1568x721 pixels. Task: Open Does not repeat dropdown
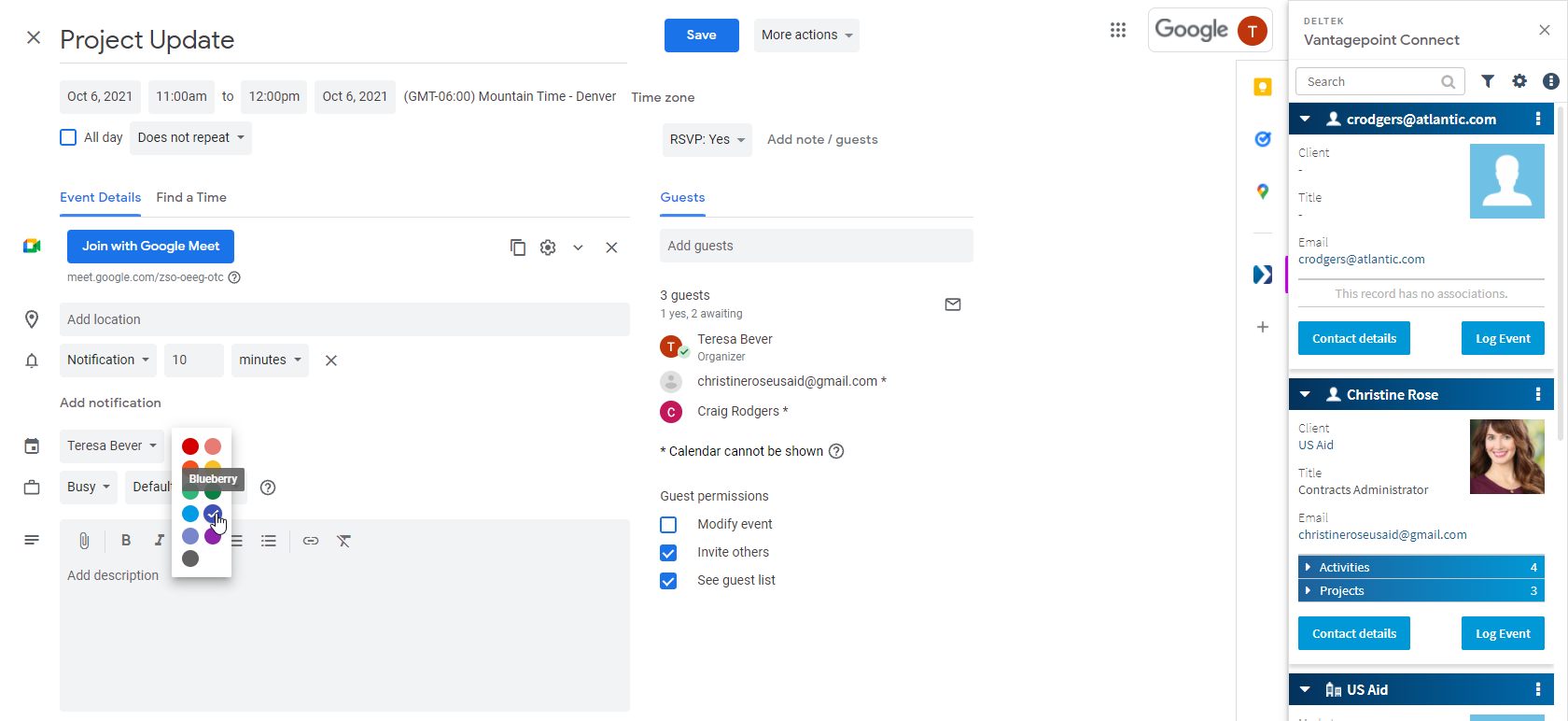(x=191, y=137)
